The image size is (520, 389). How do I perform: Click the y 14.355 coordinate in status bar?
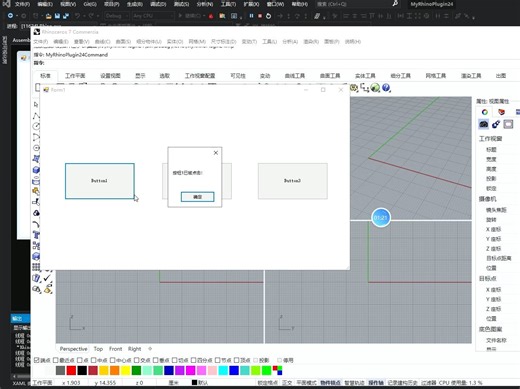click(105, 383)
